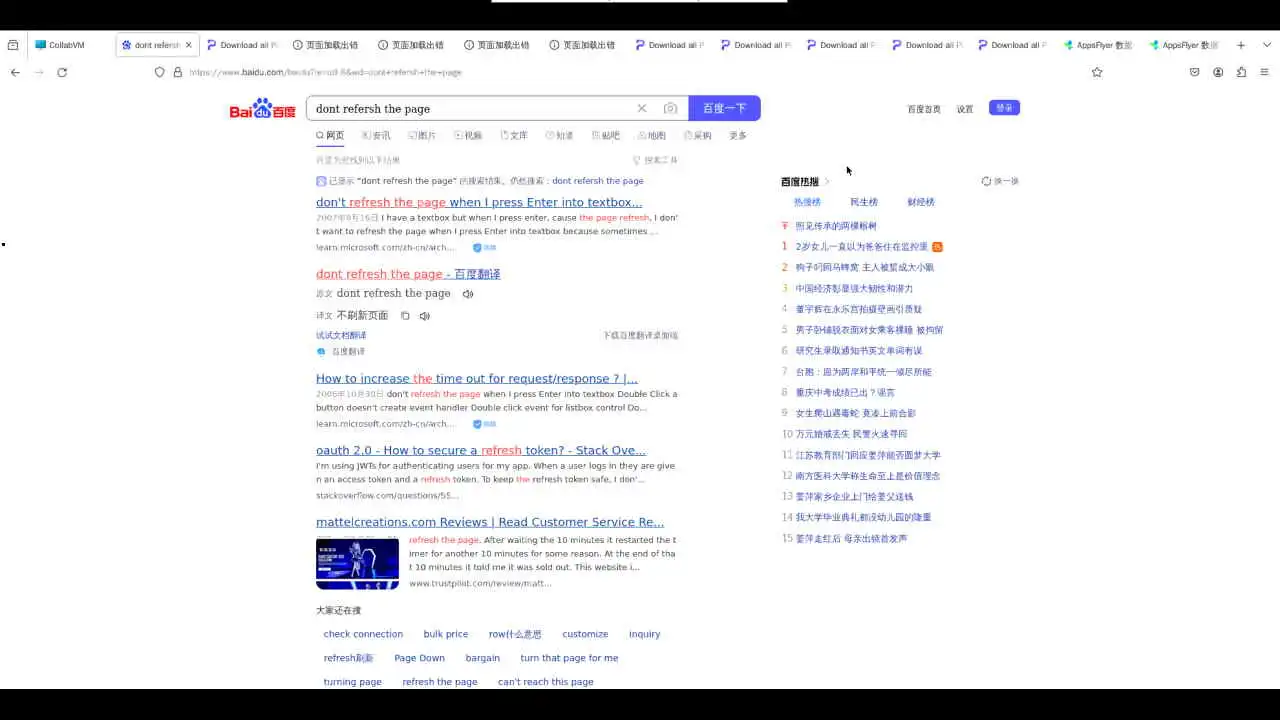This screenshot has width=1280, height=720.
Task: Switch to the 资讯 news tab
Action: coord(376,135)
